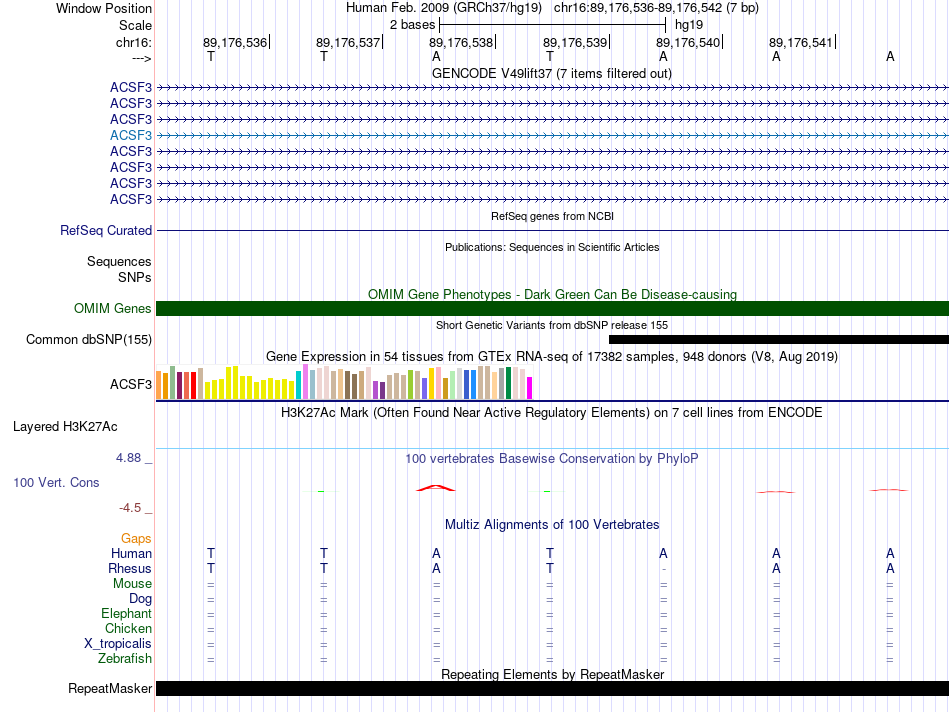Click the OMIM Genes track label
950x712 pixels.
click(113, 308)
